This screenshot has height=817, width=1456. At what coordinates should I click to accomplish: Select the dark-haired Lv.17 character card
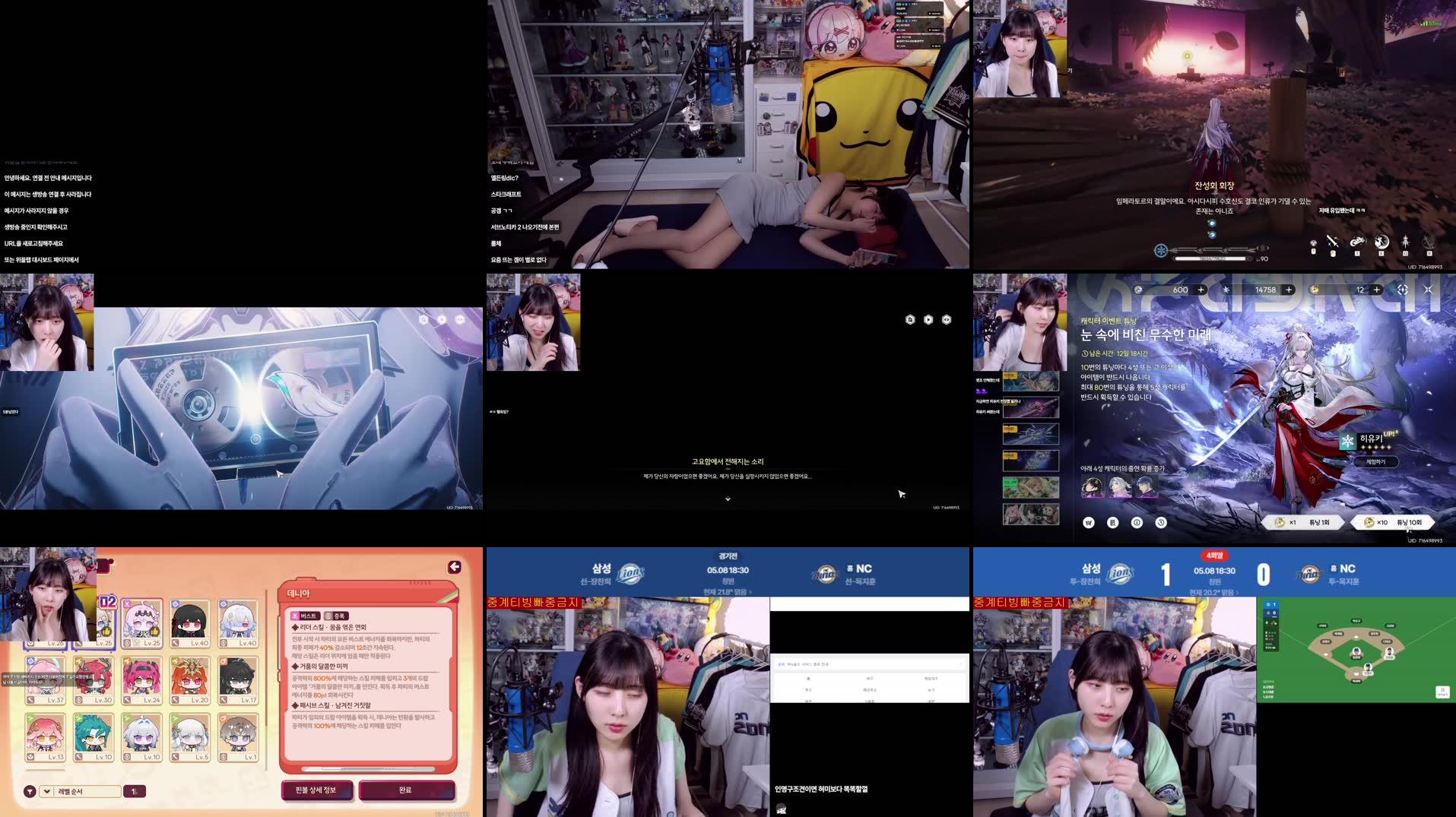239,680
